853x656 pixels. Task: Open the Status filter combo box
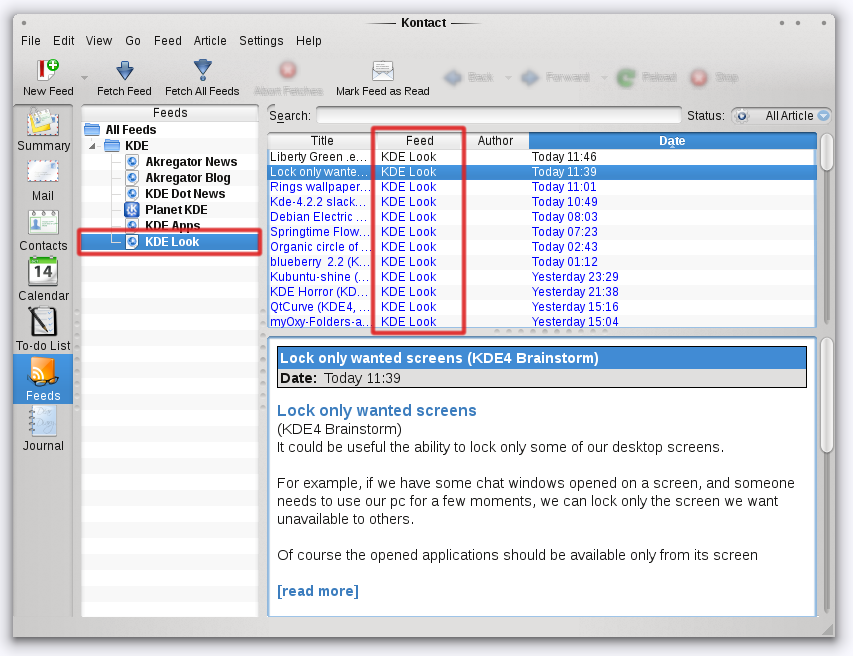coord(781,116)
